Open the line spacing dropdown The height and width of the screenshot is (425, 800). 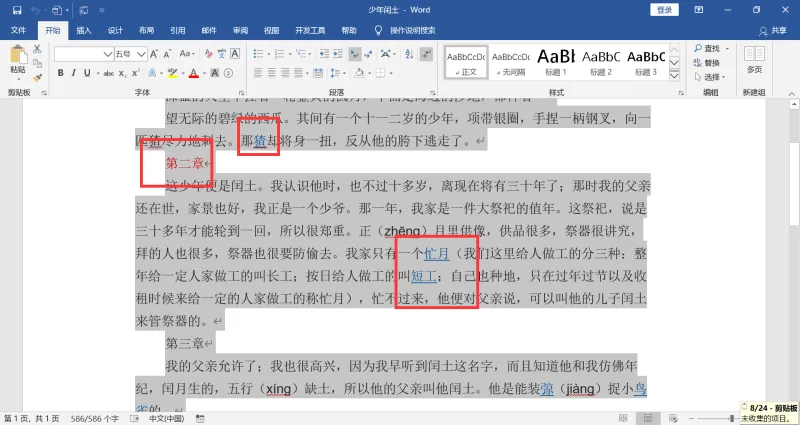[336, 73]
